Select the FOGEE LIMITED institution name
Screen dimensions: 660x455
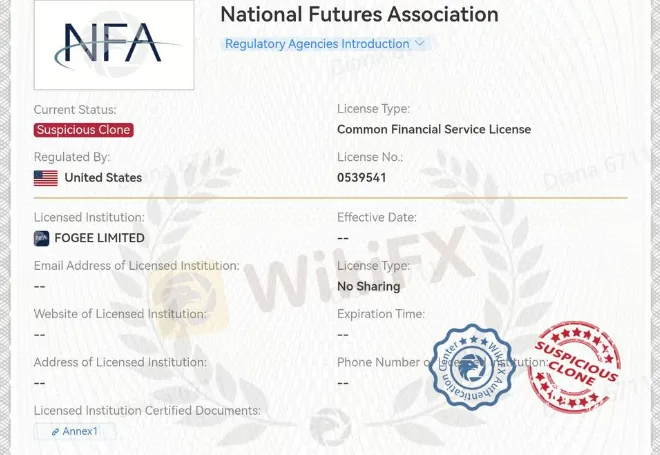pyautogui.click(x=99, y=238)
